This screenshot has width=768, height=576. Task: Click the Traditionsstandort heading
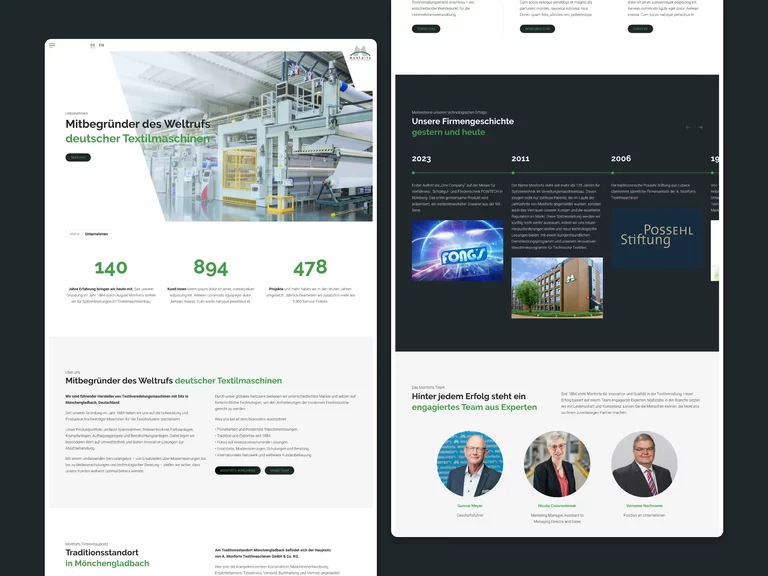click(x=102, y=552)
